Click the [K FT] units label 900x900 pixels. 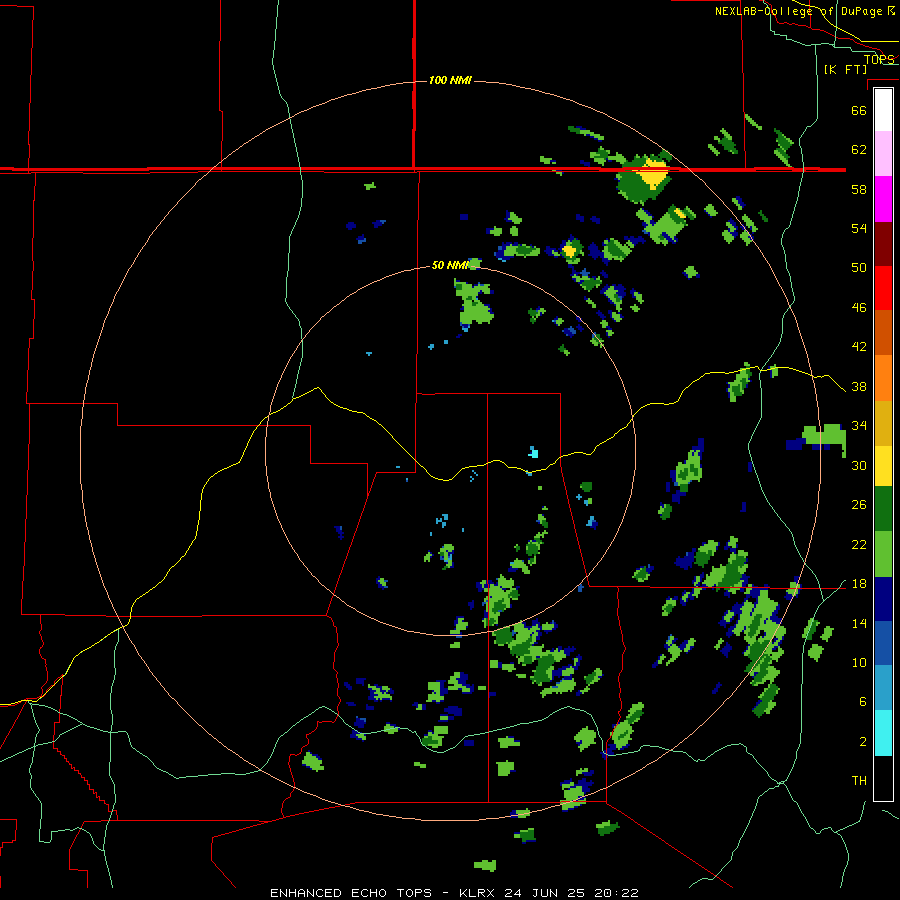click(x=845, y=69)
